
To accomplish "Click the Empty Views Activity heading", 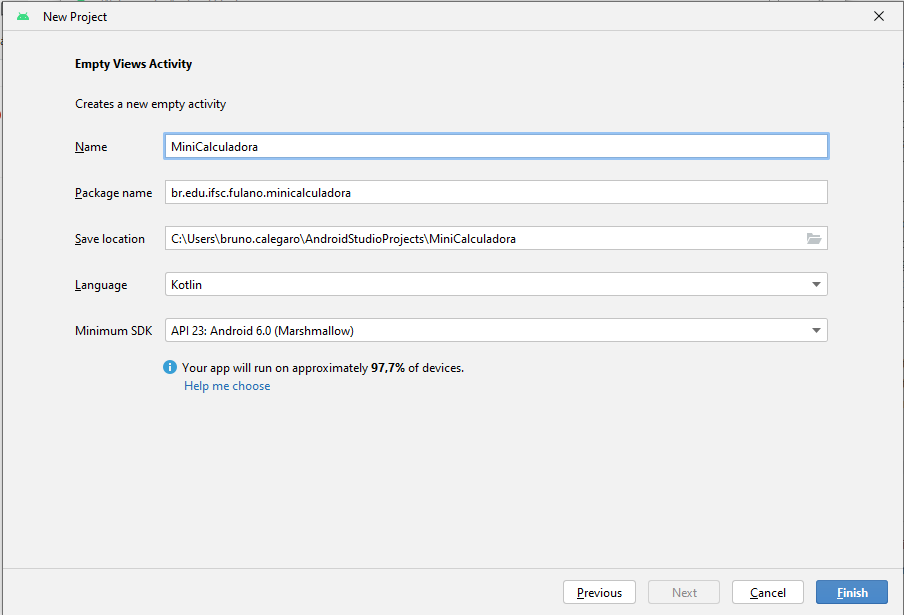I will pyautogui.click(x=133, y=64).
